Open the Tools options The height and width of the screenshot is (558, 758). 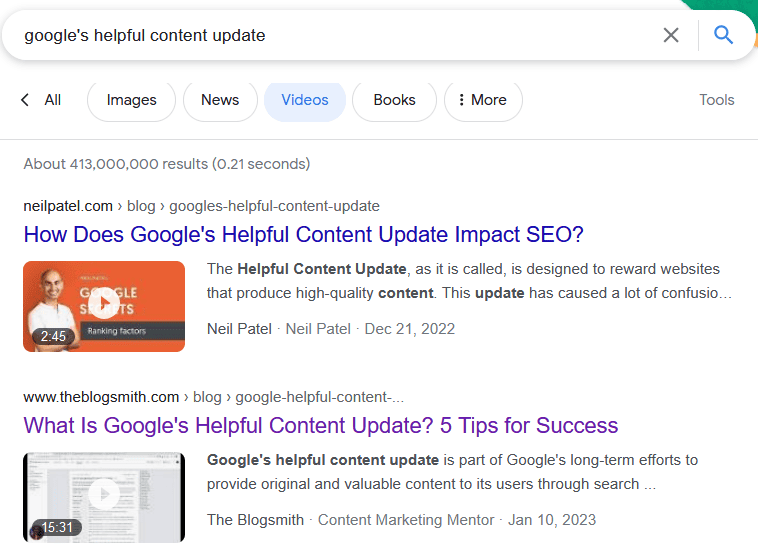click(x=716, y=100)
